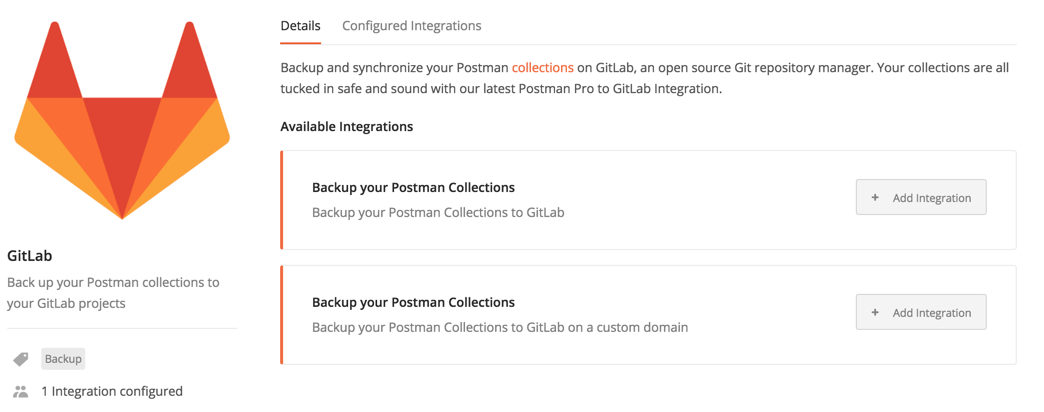Click the 1 Integration configured text
The width and height of the screenshot is (1044, 412).
pos(111,391)
